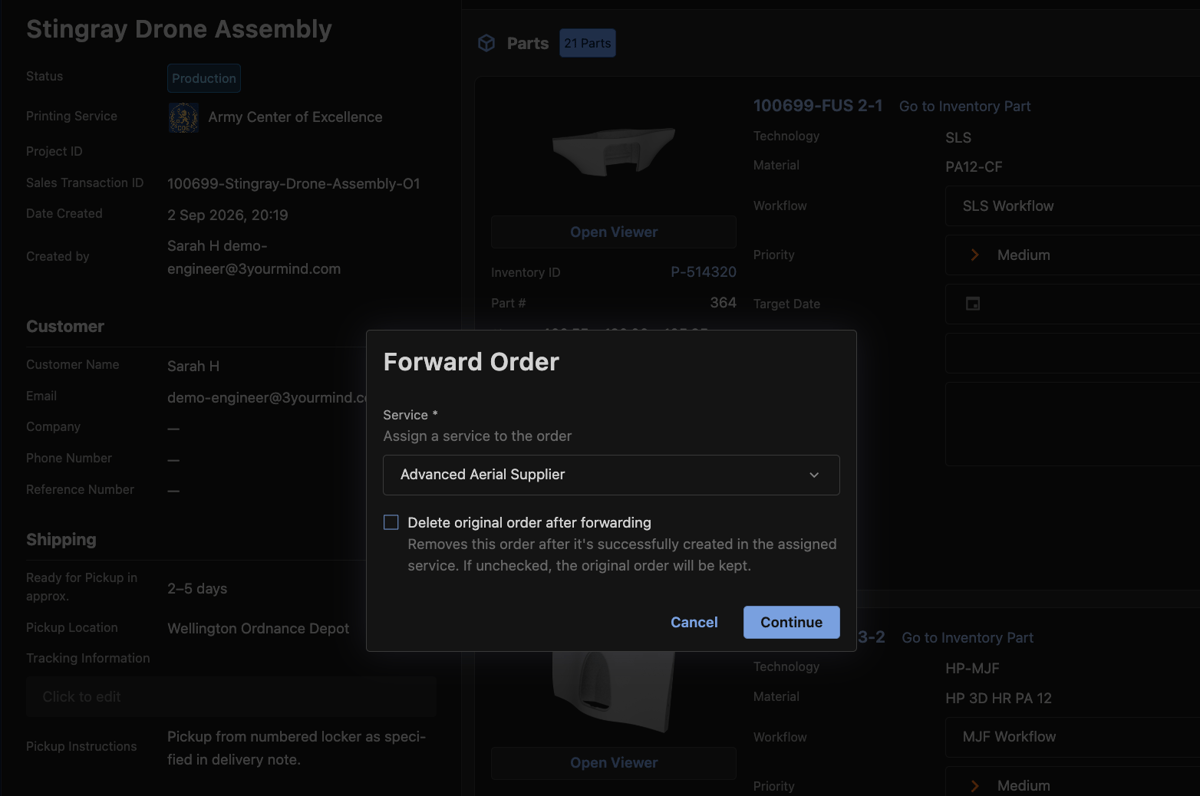The image size is (1200, 796).
Task: Click the Forward Order dialog heading
Action: pyautogui.click(x=471, y=362)
